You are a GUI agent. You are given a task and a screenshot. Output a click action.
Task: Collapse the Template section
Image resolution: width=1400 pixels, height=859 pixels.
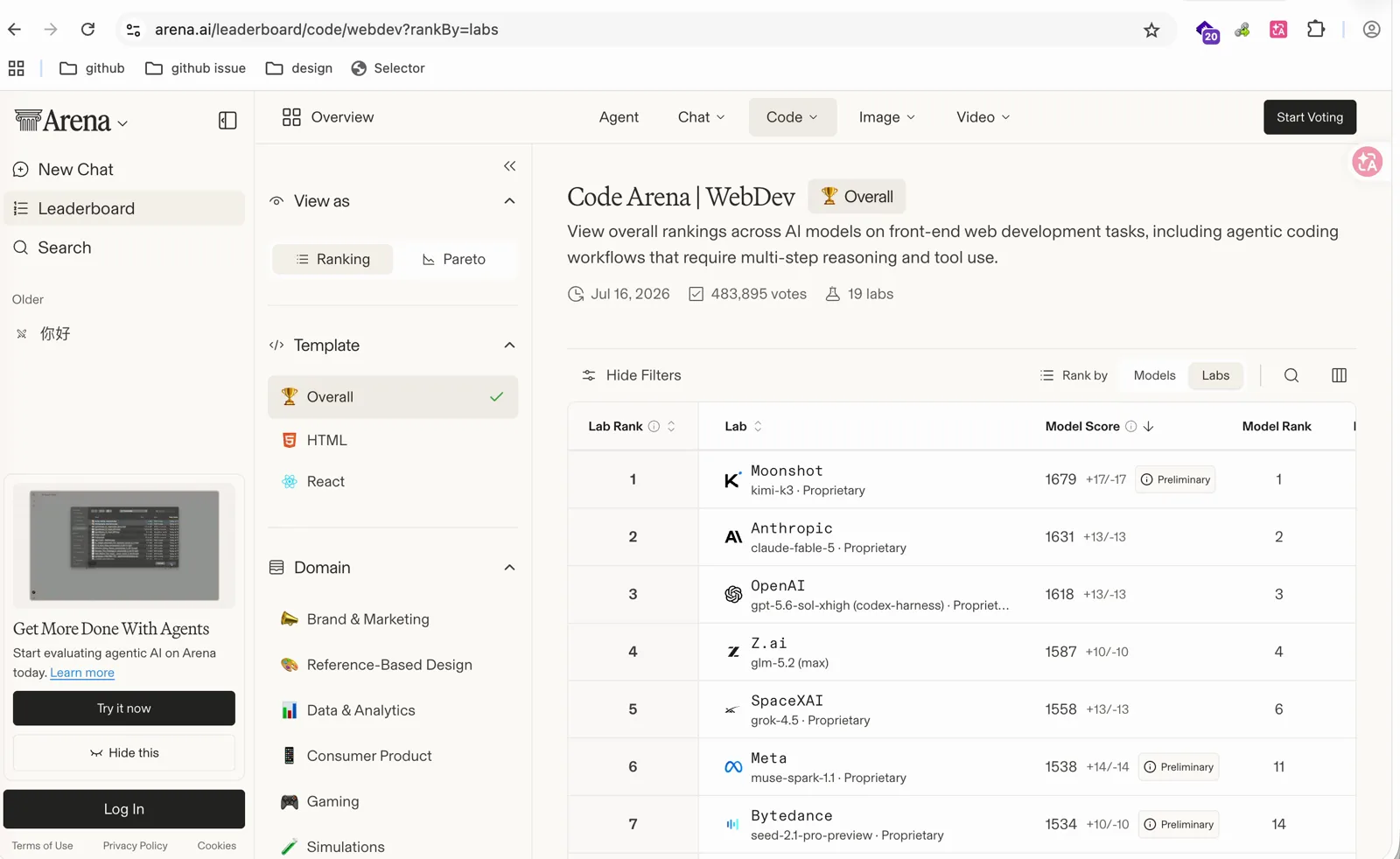[x=509, y=346]
